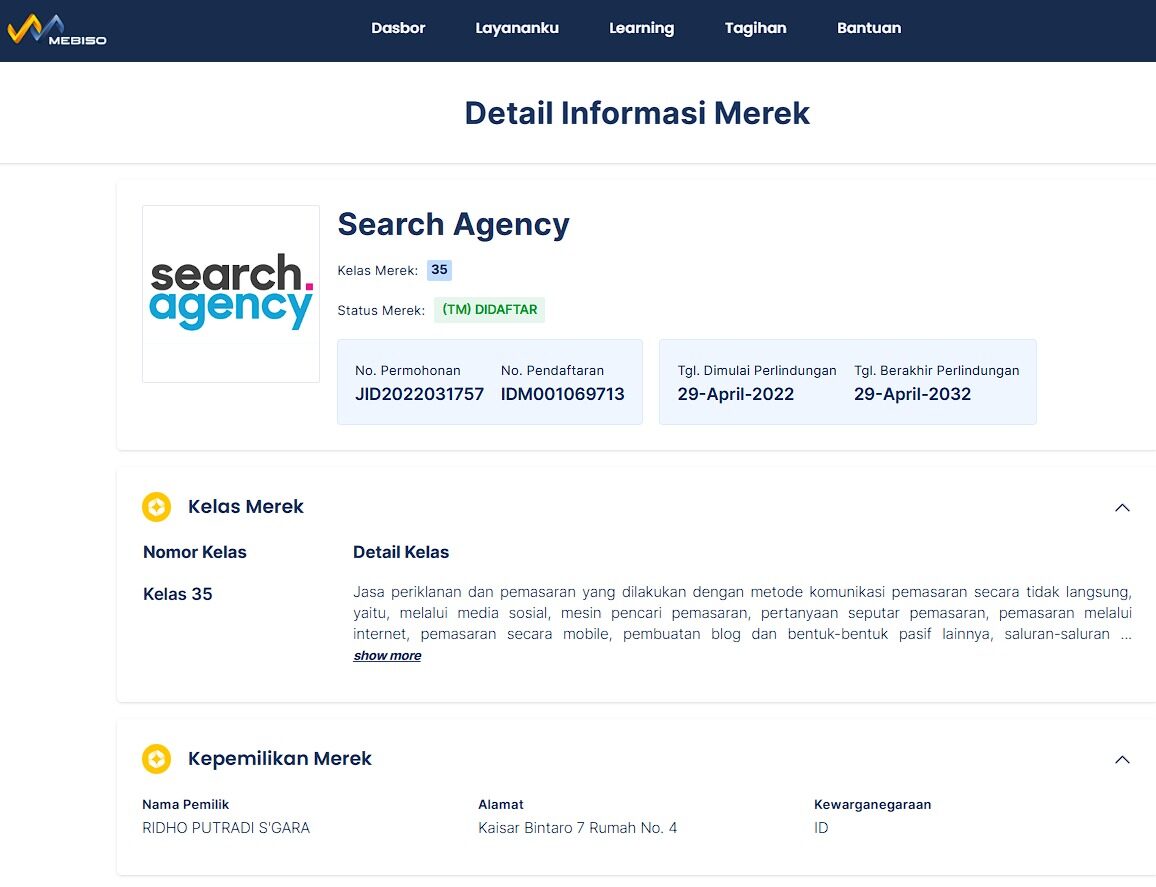
Task: Collapse the Kelas Merek section
Action: coord(1122,507)
